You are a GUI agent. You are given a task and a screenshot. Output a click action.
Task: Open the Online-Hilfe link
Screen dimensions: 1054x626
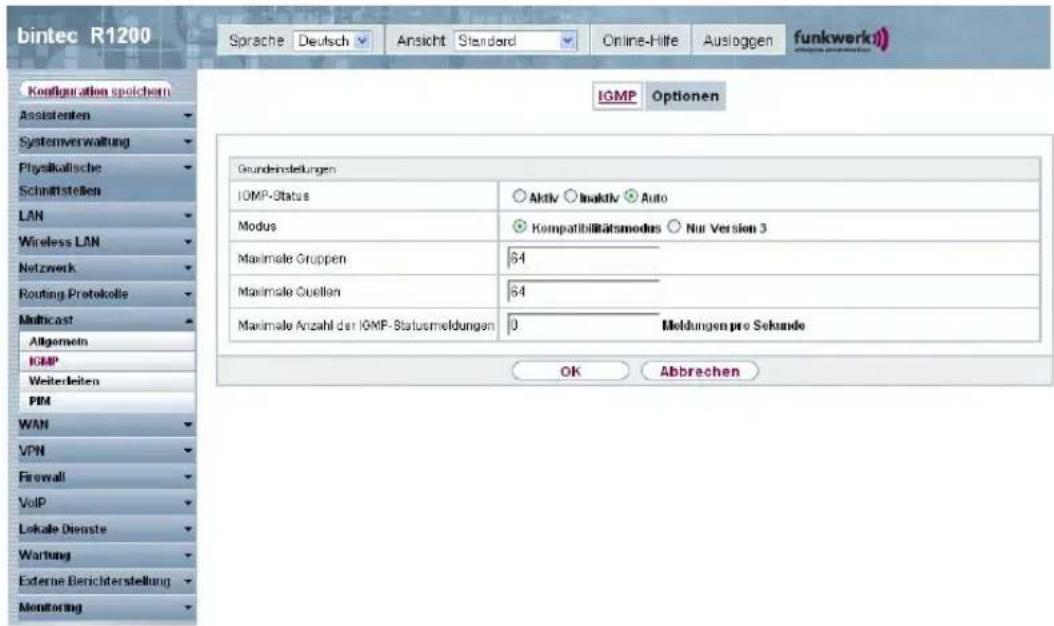[640, 41]
